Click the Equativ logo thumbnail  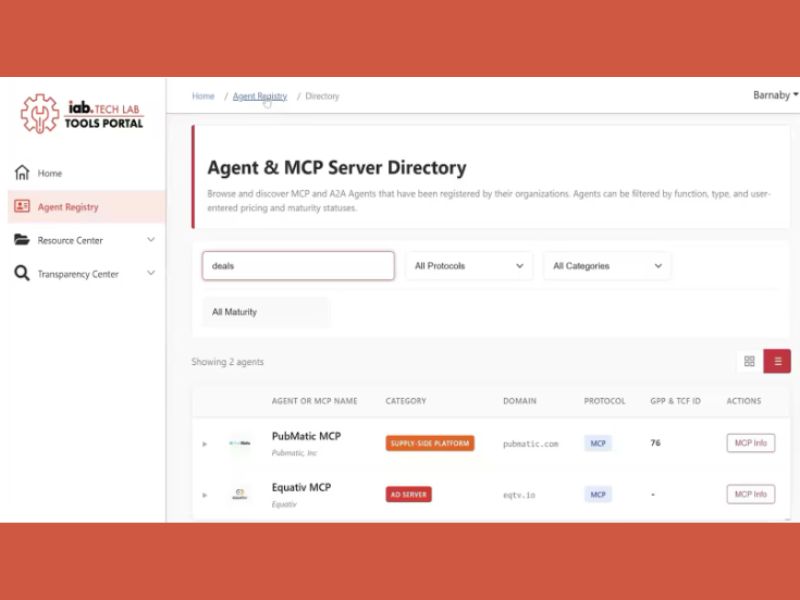[x=239, y=494]
